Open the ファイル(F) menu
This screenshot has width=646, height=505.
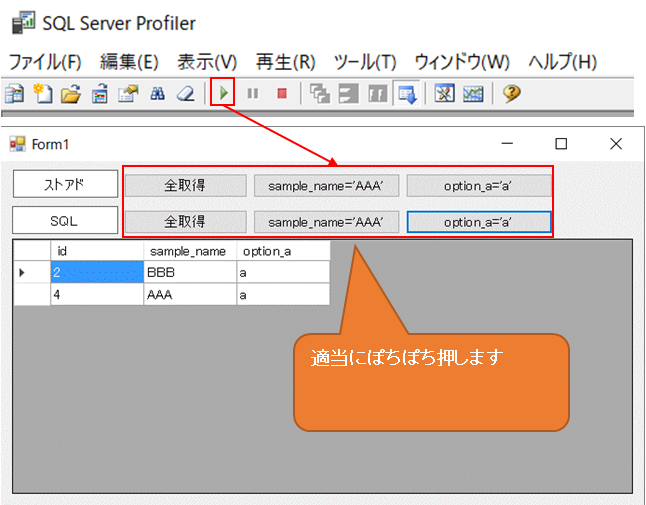45,62
